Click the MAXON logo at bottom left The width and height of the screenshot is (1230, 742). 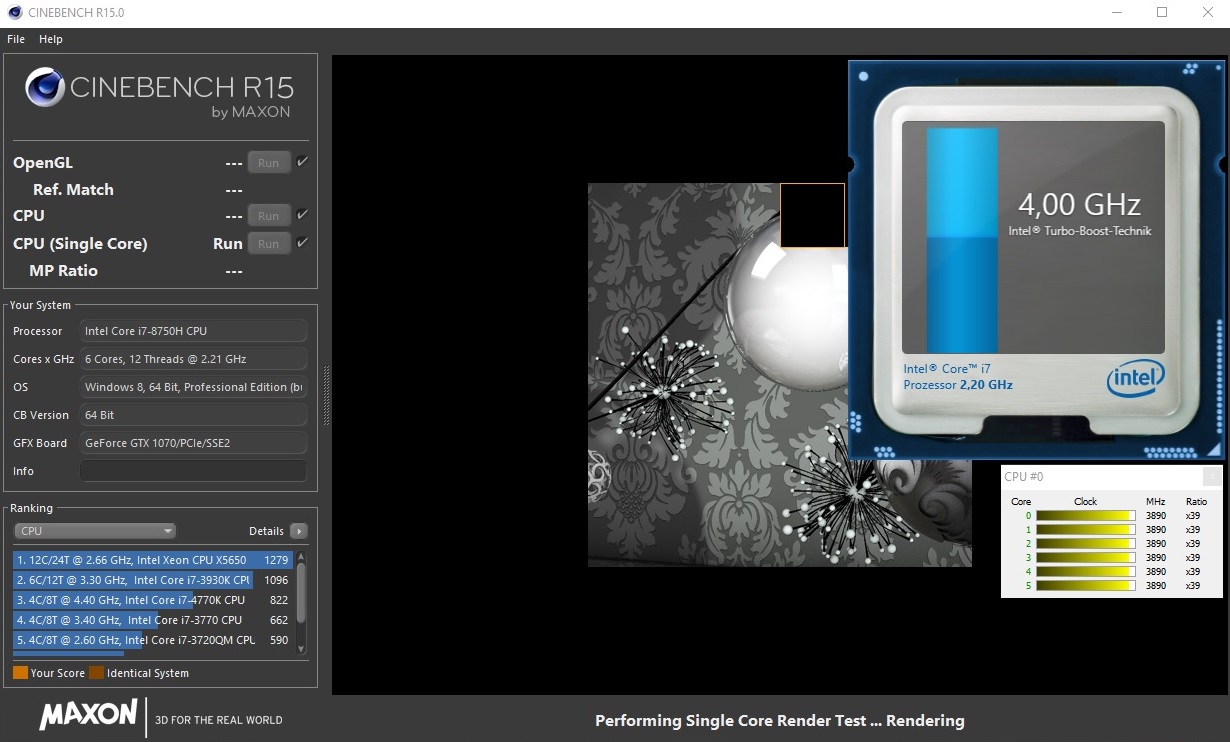(x=88, y=714)
